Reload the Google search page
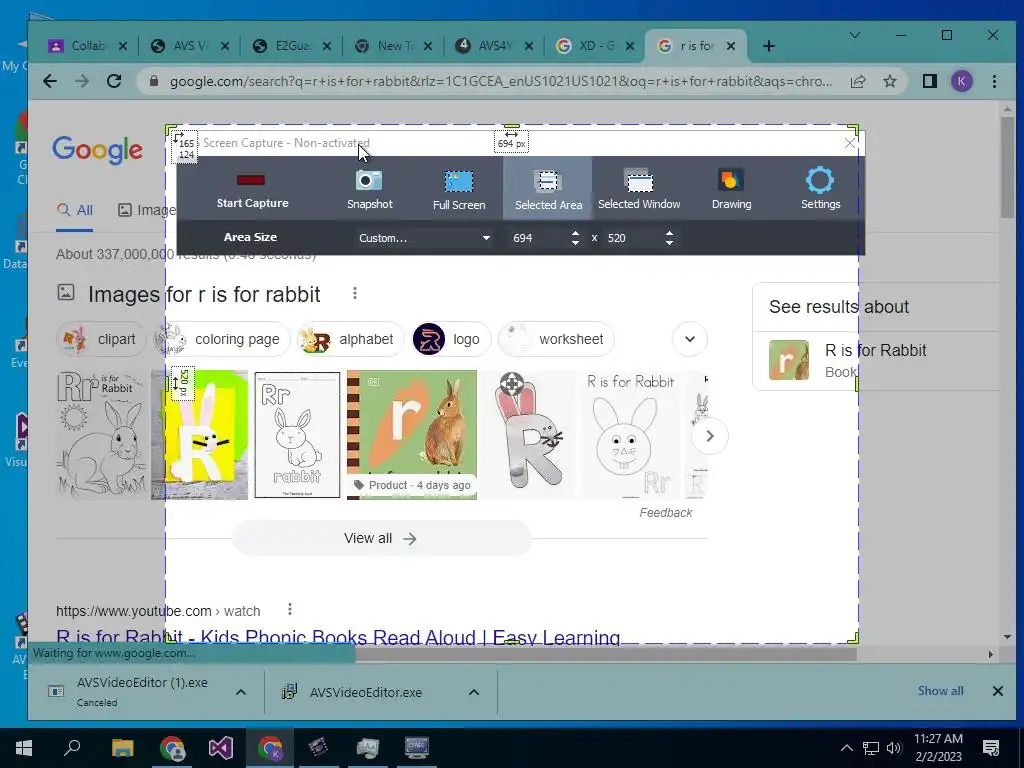This screenshot has width=1024, height=768. [114, 81]
